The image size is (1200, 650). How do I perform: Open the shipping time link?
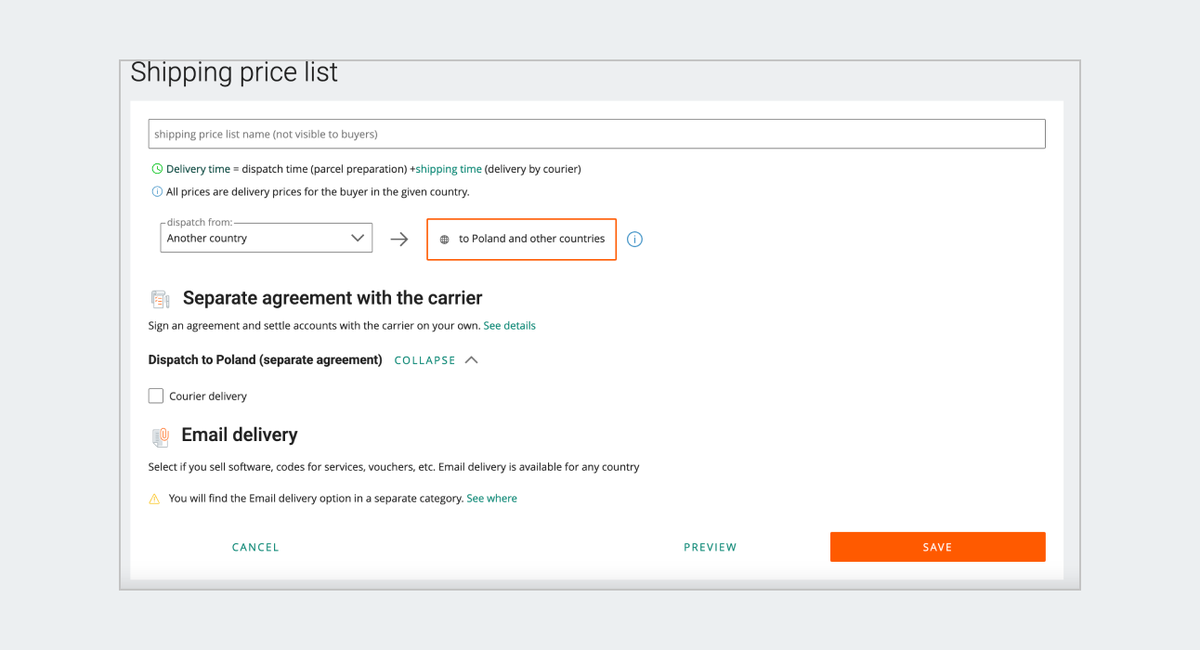448,169
